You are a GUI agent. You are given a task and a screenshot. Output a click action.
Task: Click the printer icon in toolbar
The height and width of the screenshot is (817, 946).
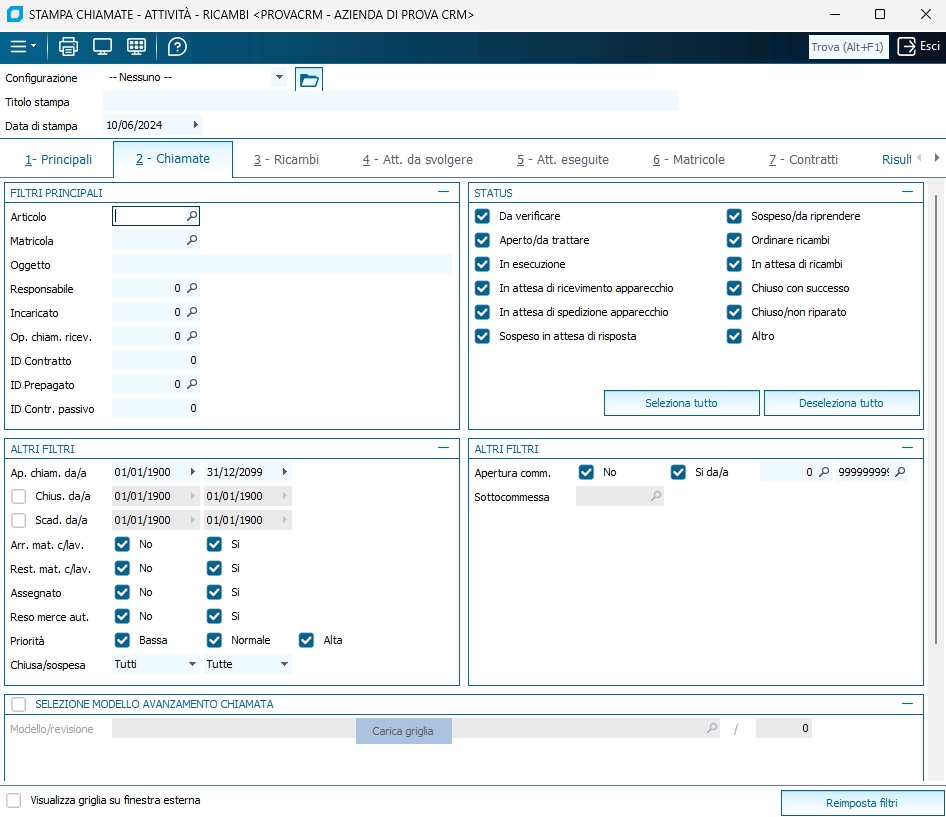[68, 47]
